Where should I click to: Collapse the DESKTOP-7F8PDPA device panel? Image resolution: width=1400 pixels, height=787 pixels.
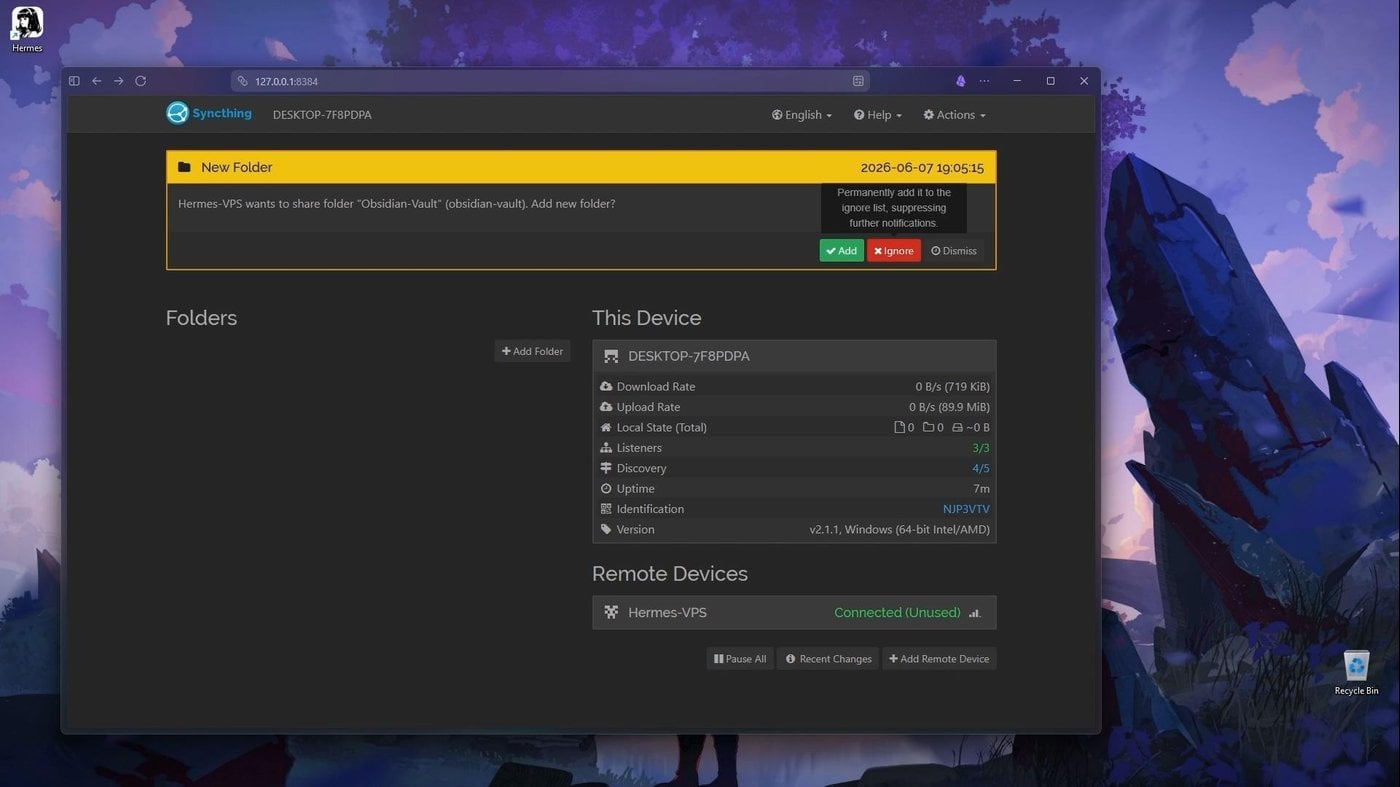(x=794, y=356)
